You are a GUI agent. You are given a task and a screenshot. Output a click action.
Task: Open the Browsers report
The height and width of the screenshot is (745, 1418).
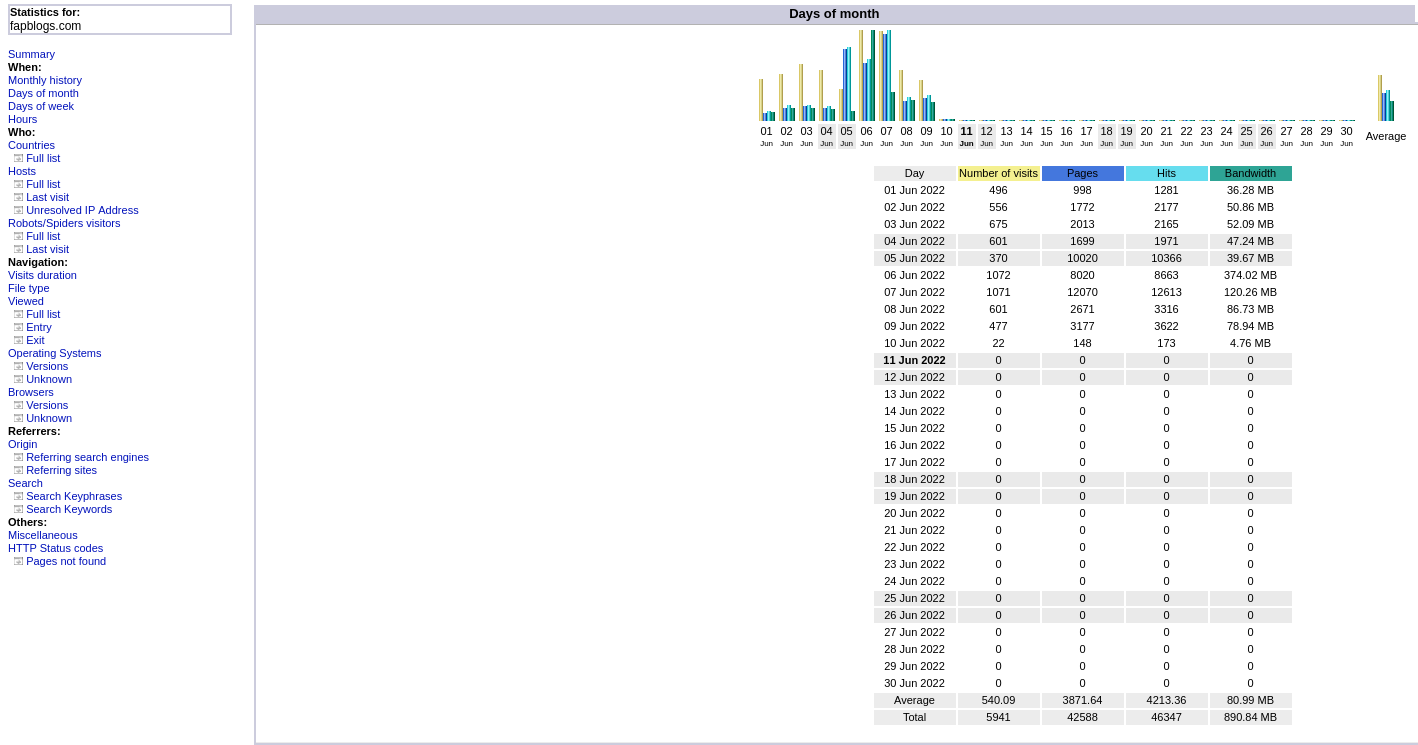point(31,392)
